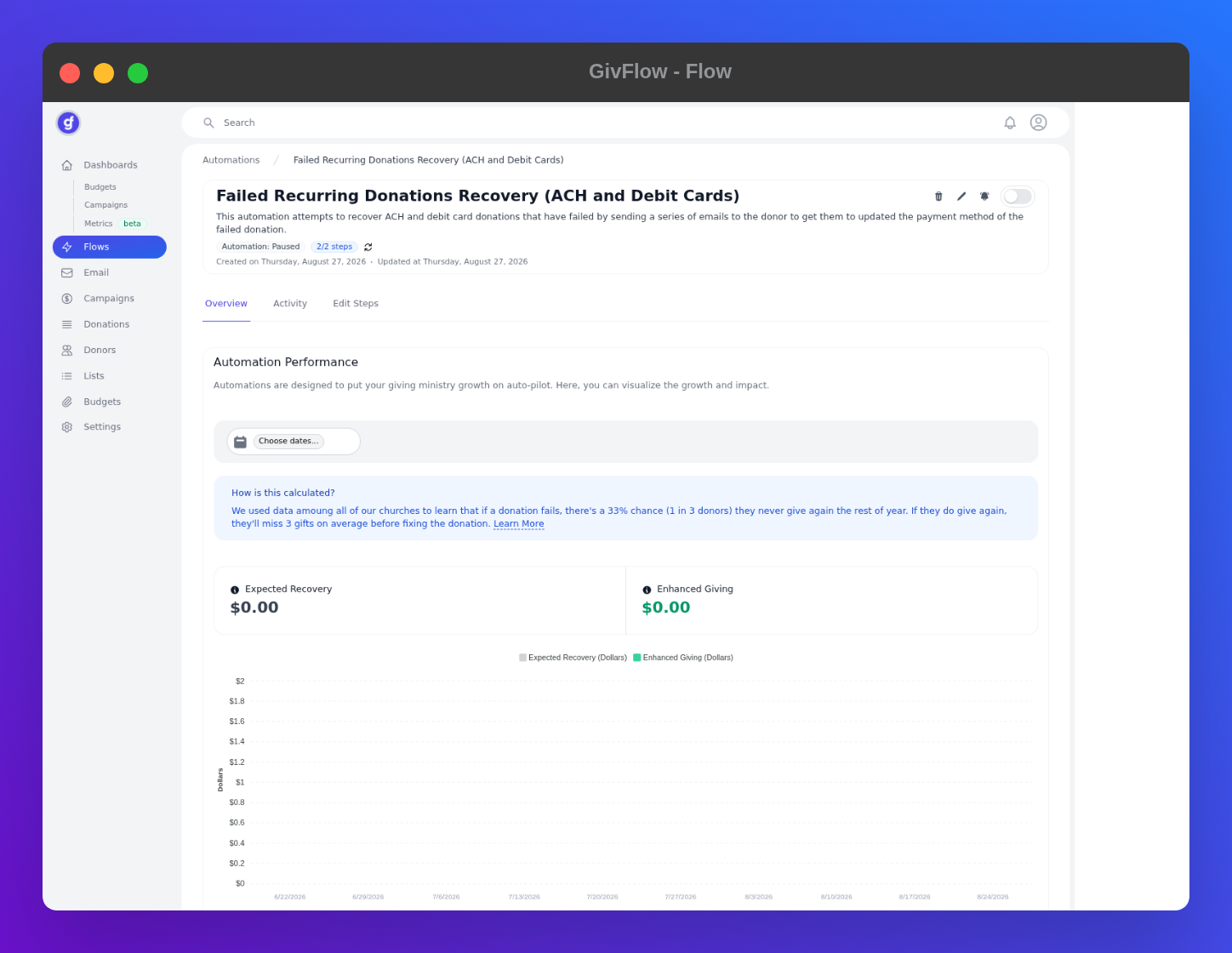This screenshot has width=1232, height=953.
Task: Click the GivFlow logo icon
Action: click(68, 123)
